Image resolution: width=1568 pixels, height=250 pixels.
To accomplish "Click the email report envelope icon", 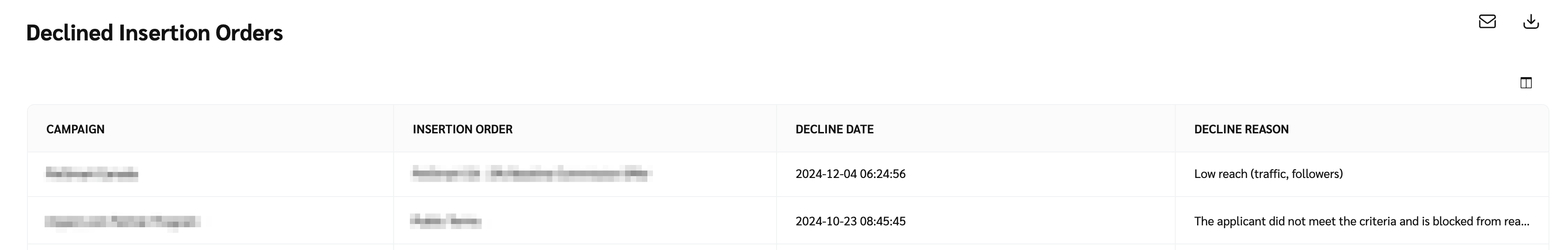I will (x=1487, y=22).
